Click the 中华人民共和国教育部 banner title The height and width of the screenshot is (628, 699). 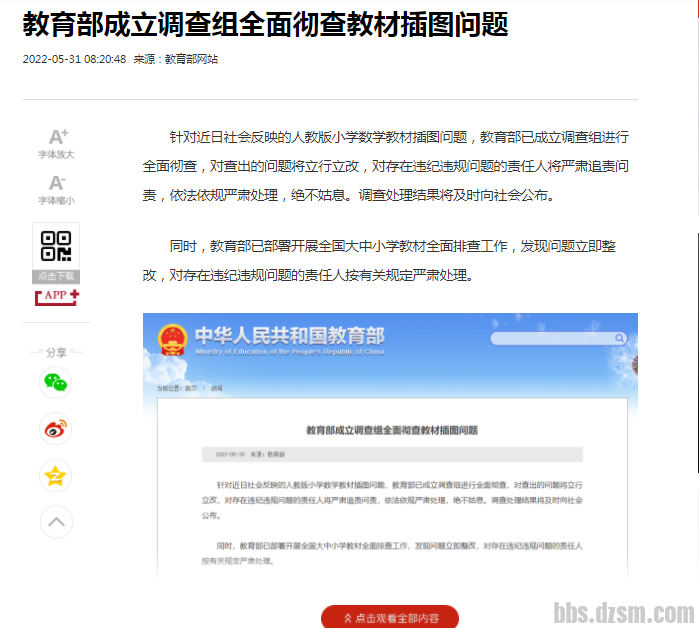(x=289, y=336)
